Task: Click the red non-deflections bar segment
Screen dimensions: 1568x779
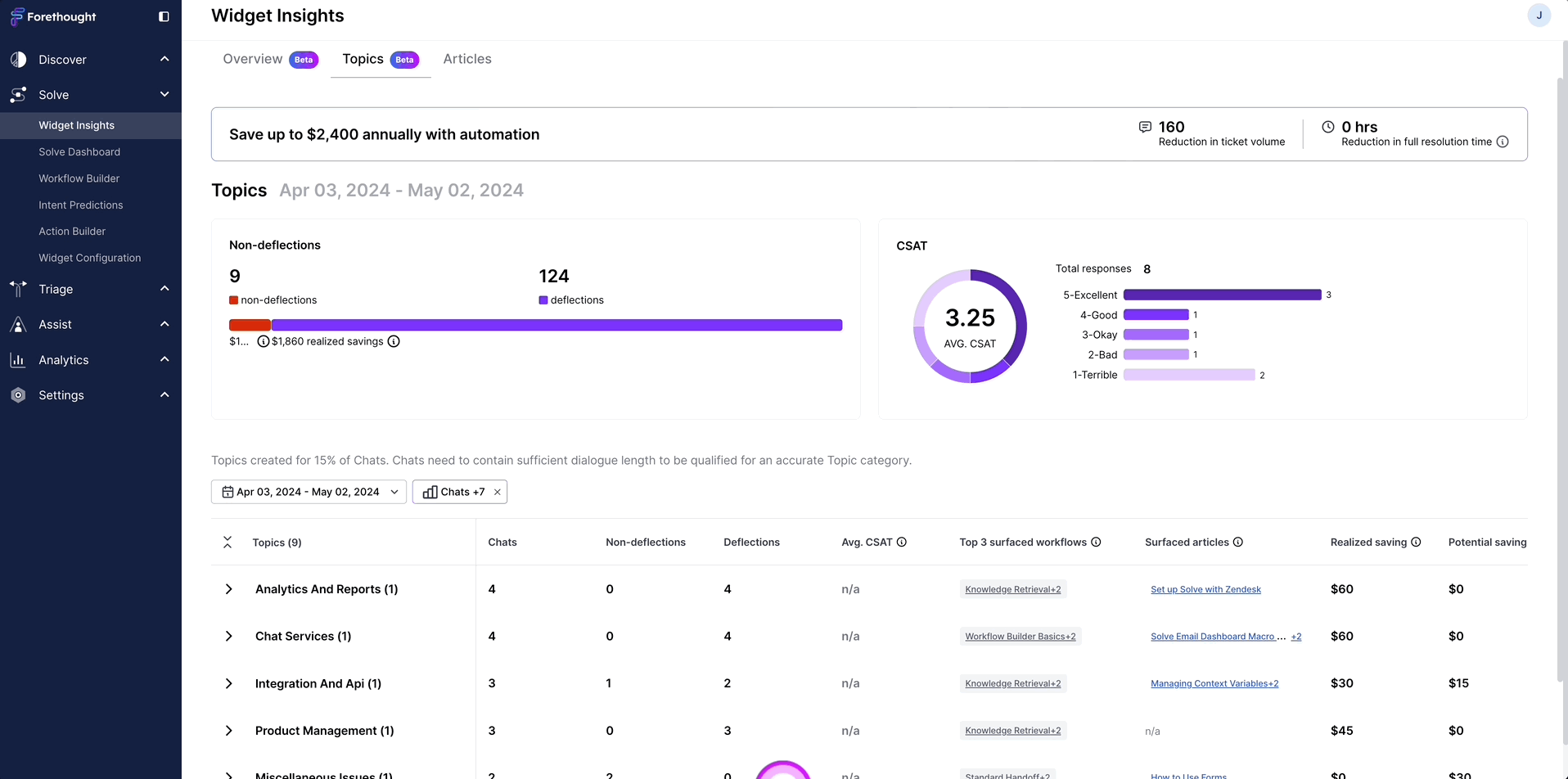Action: 250,325
